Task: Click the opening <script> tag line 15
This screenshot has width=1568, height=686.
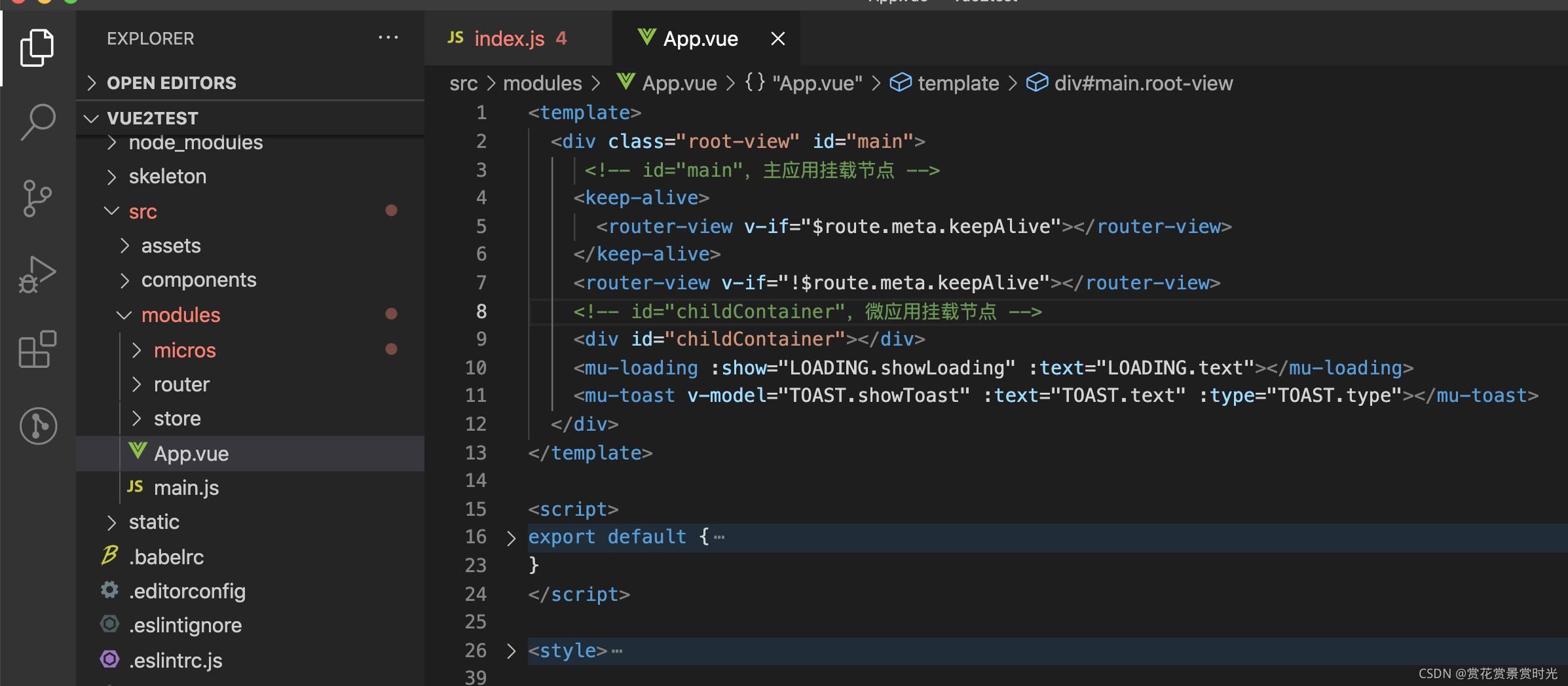Action: tap(573, 509)
